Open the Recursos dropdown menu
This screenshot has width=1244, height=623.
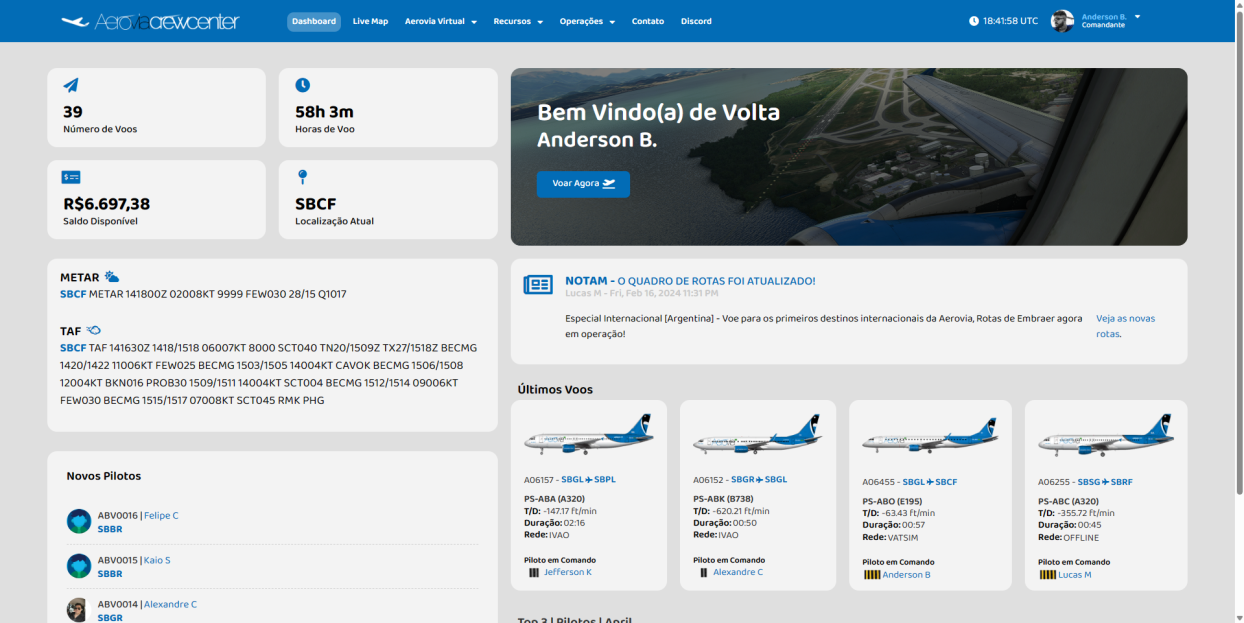coord(517,21)
